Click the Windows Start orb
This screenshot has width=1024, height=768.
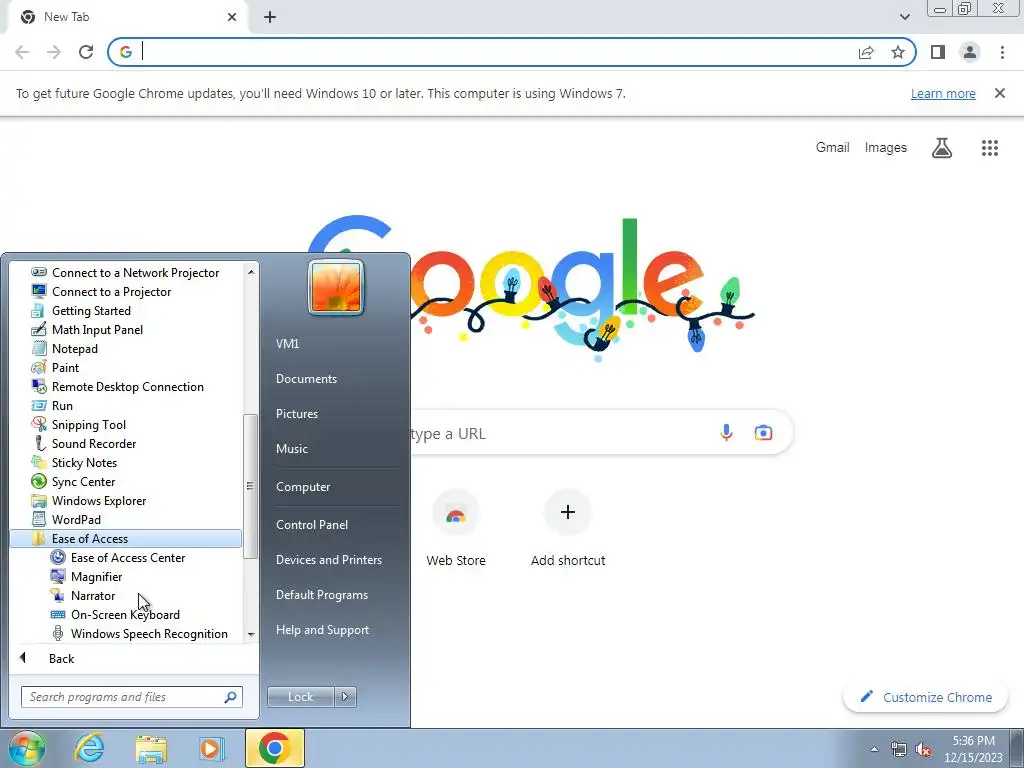pyautogui.click(x=26, y=748)
